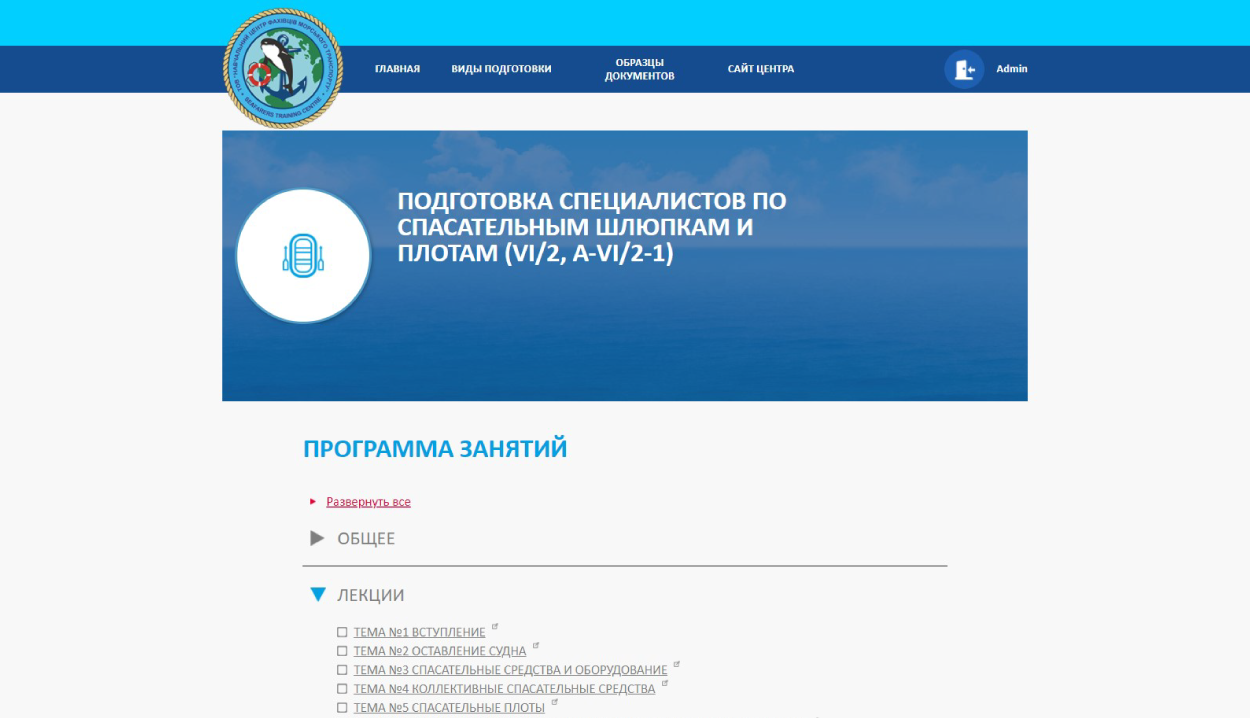The image size is (1250, 718).
Task: Click external link icon after Тема №3
Action: (x=677, y=665)
